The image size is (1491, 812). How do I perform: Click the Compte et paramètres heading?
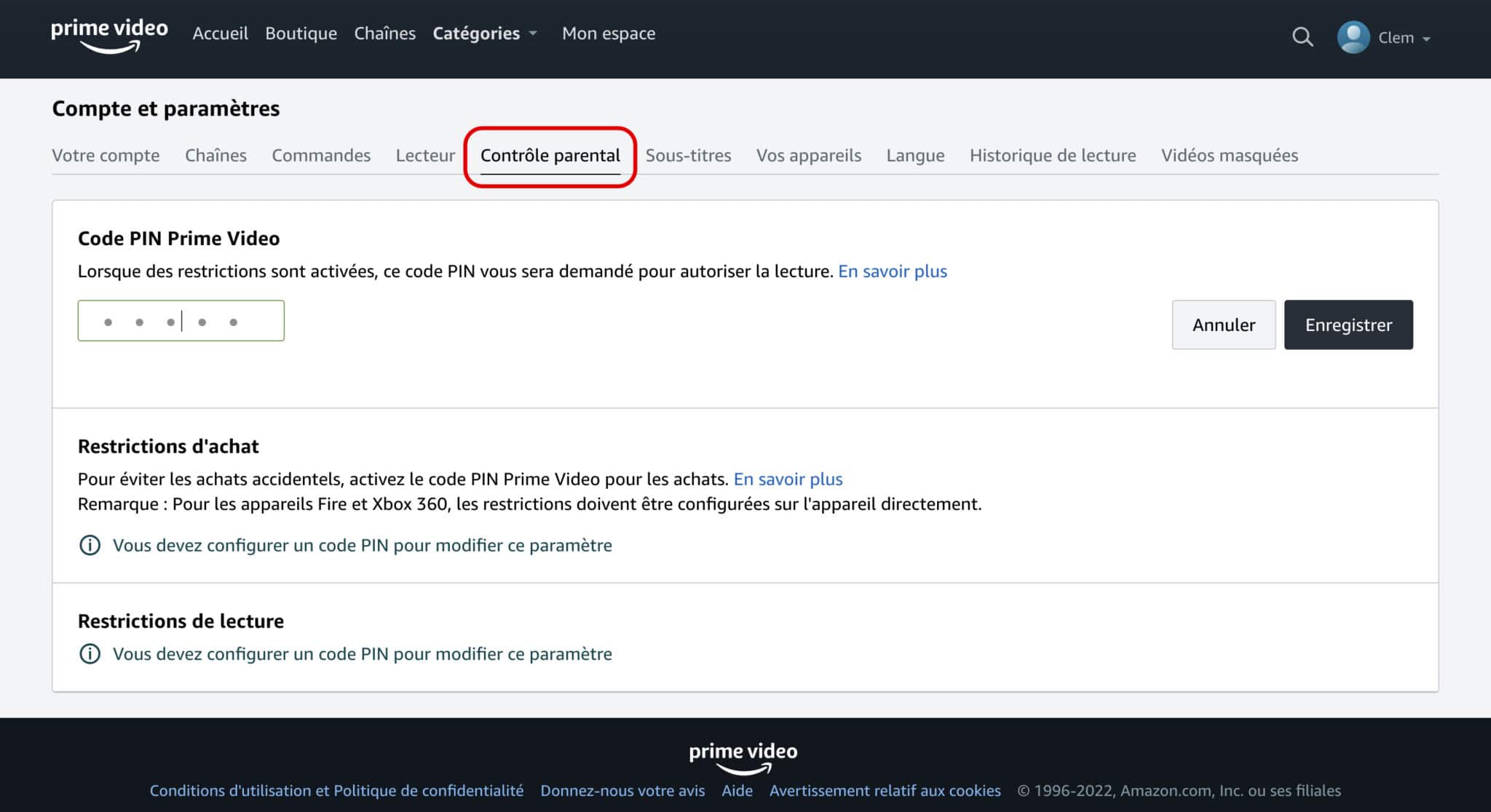pyautogui.click(x=166, y=108)
